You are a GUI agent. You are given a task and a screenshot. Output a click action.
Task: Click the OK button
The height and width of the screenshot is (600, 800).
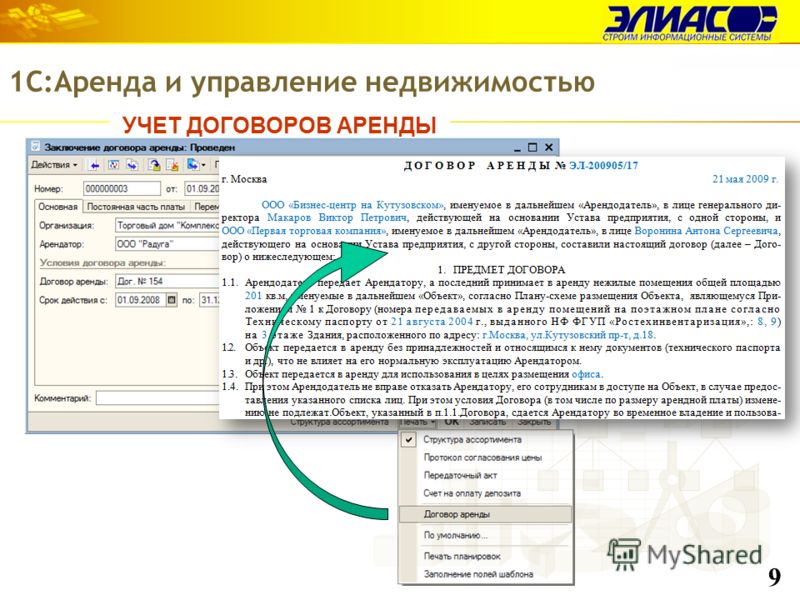click(452, 422)
